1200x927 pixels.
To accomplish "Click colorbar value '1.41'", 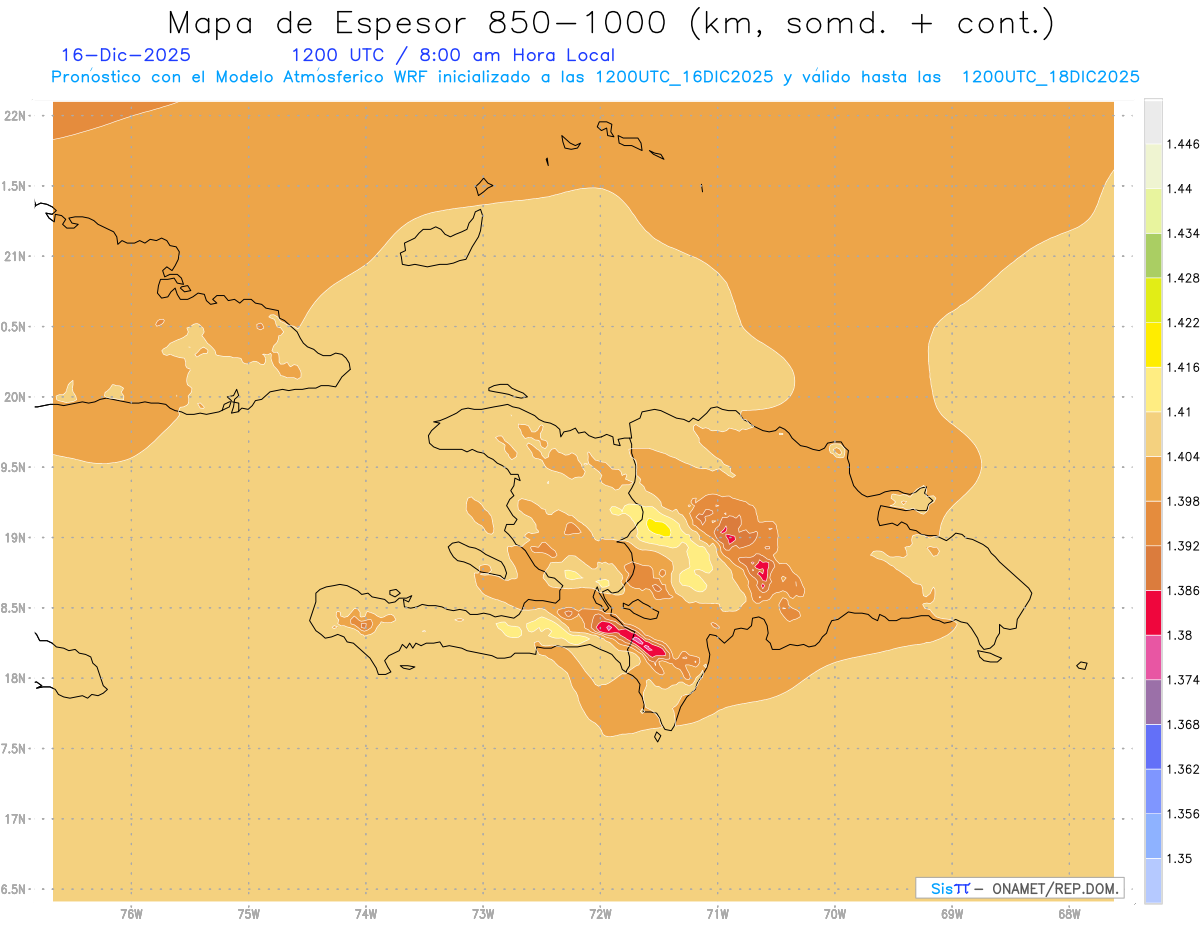I will 1178,412.
